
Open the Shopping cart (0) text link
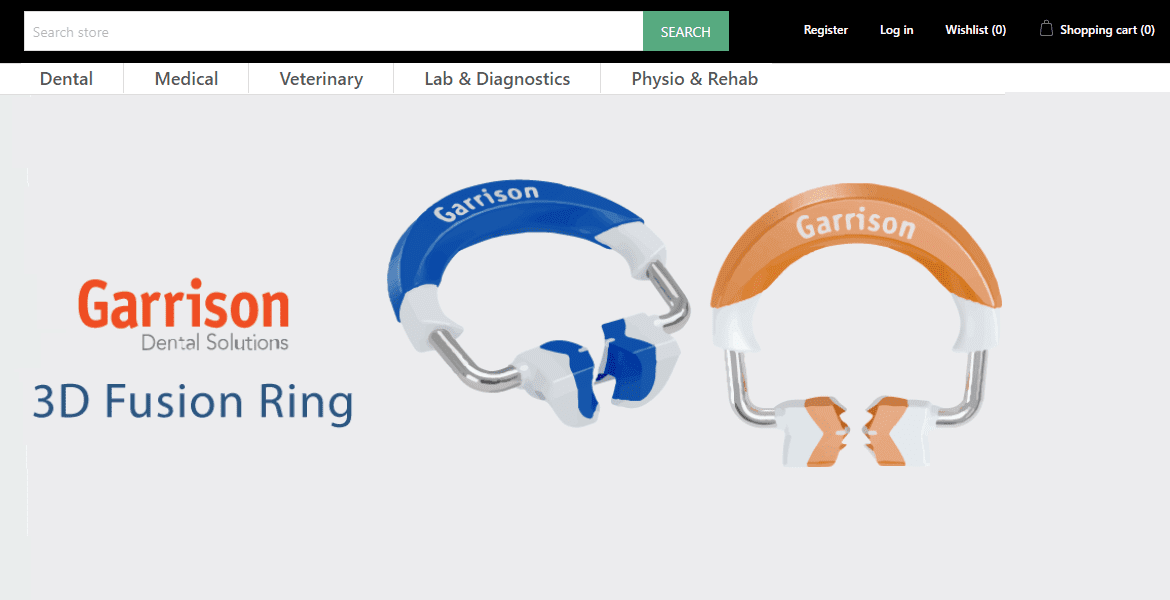1107,30
